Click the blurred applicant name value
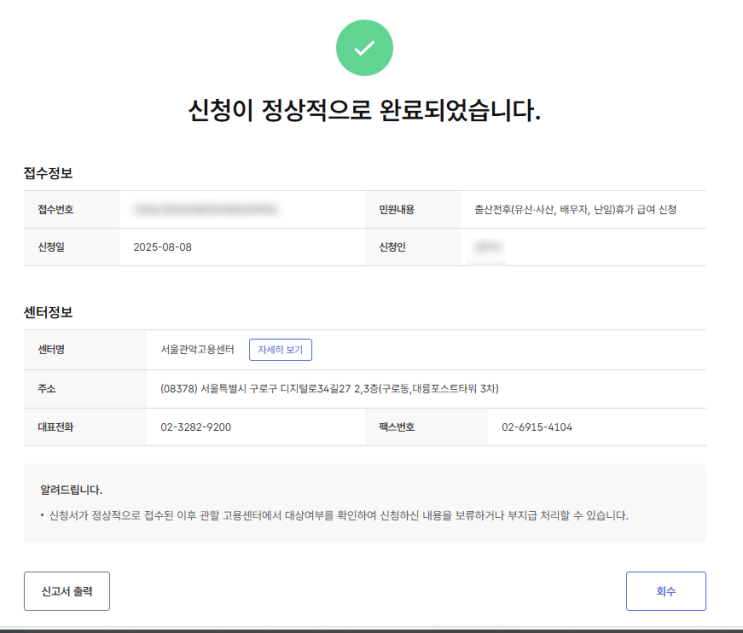 (x=487, y=247)
